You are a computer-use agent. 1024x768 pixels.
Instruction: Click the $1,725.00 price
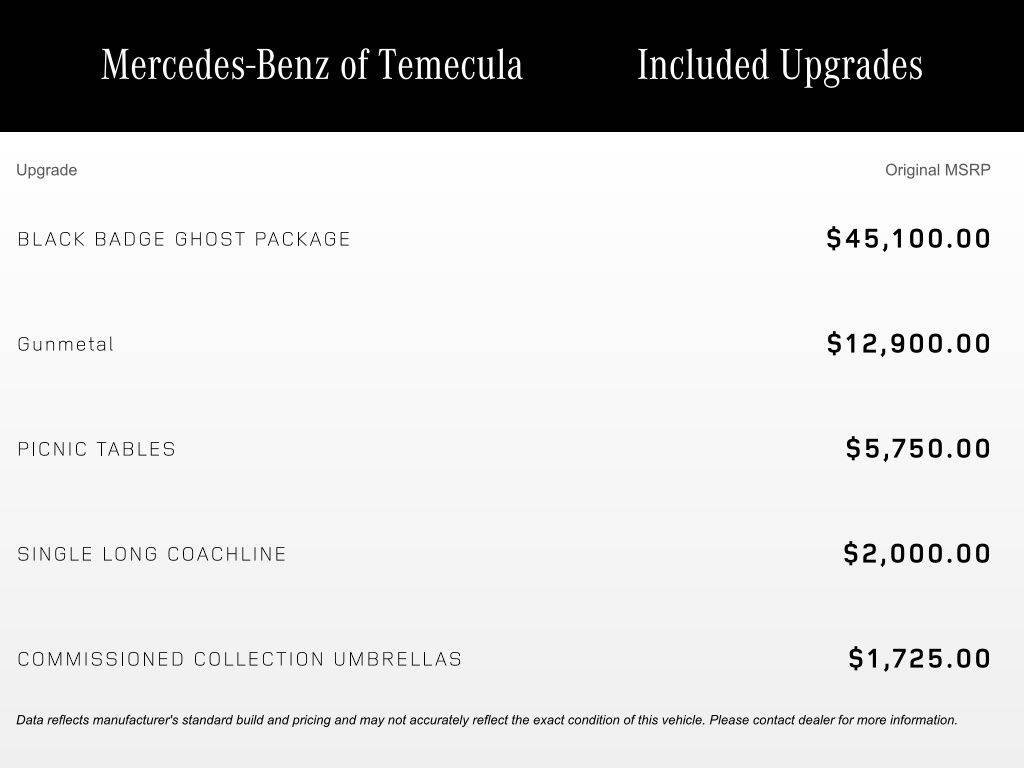920,658
